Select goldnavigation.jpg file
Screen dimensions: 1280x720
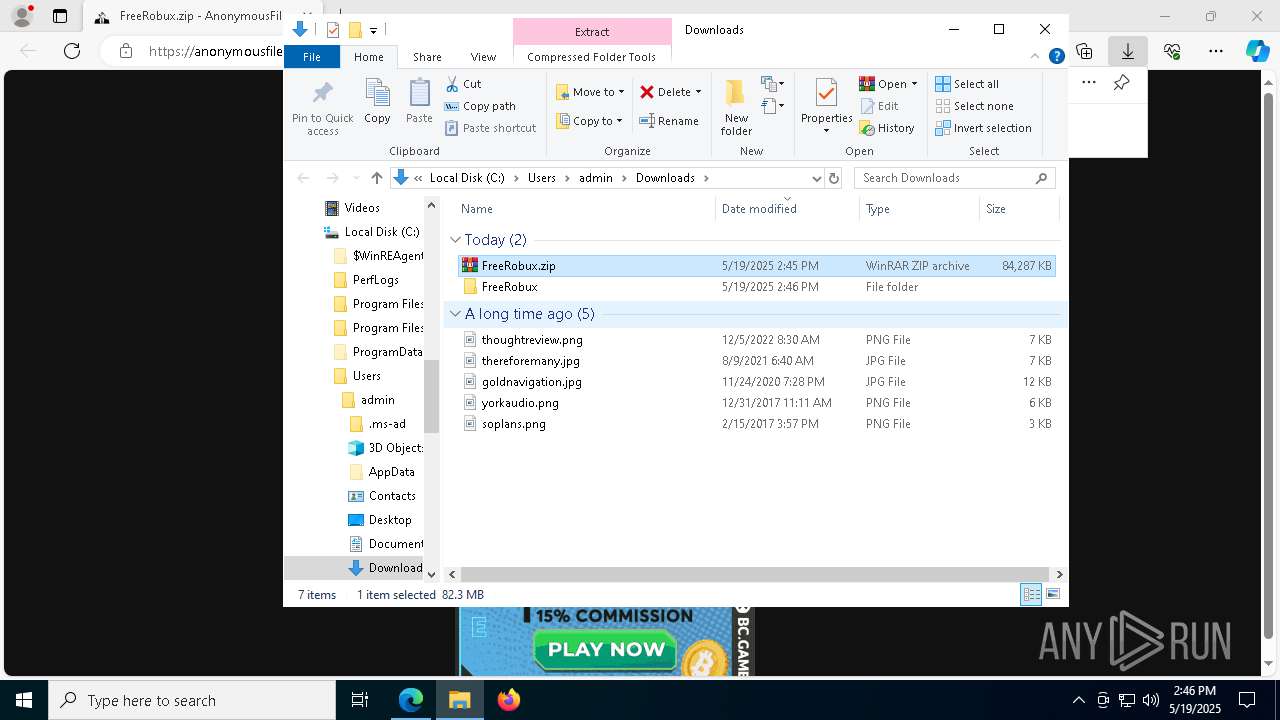click(756, 382)
